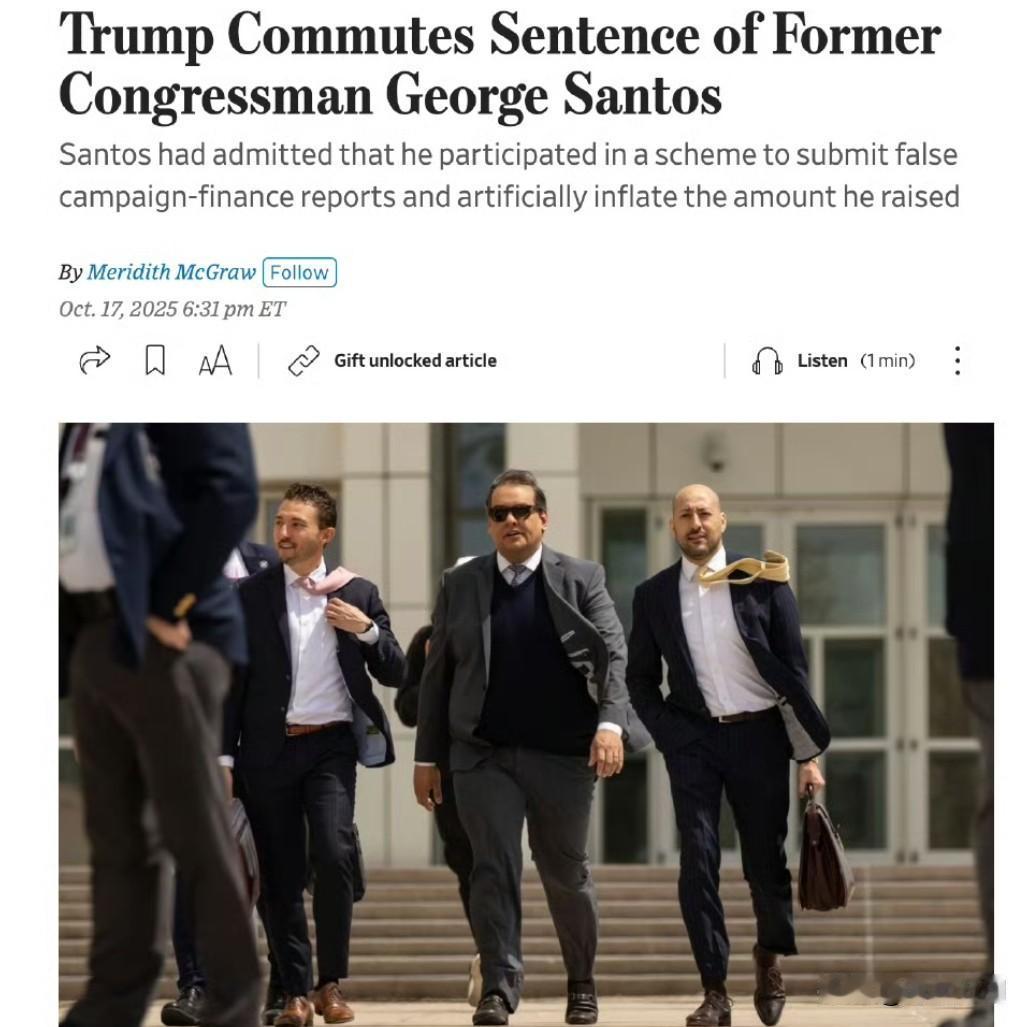Click the subheadline about campaign-finance reports
The image size is (1032, 1027).
click(x=508, y=175)
